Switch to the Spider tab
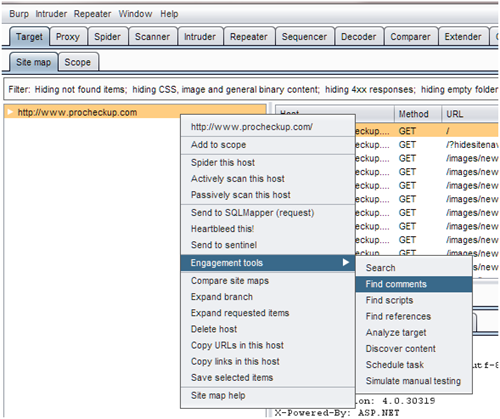 (107, 37)
